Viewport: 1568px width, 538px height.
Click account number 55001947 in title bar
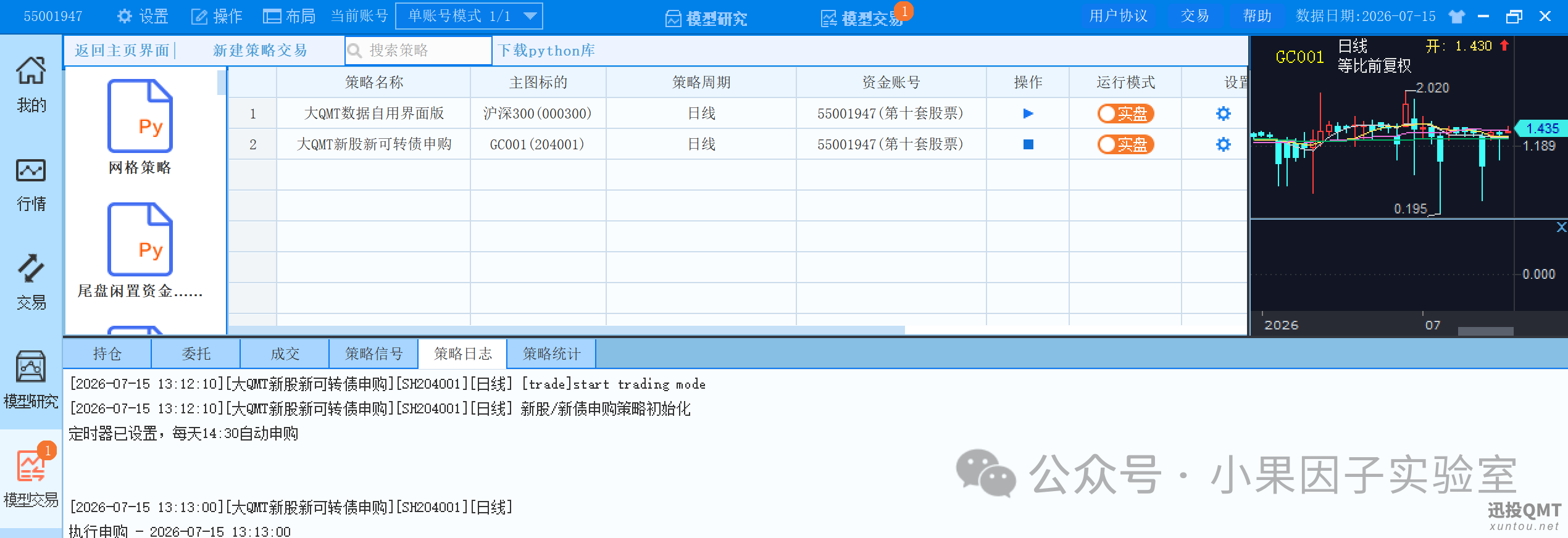coord(53,16)
